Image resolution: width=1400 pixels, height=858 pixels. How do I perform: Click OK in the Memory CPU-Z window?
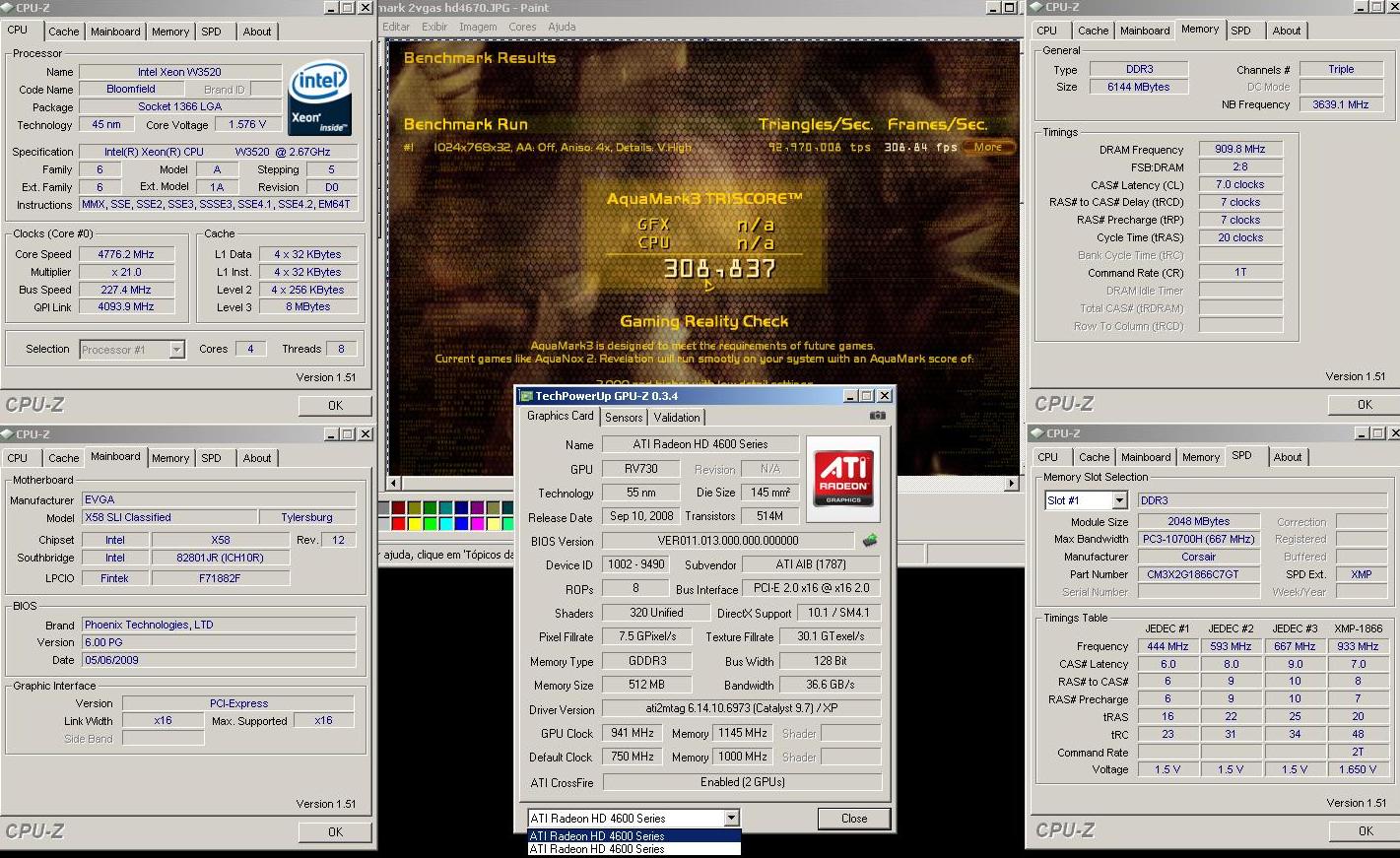1365,404
